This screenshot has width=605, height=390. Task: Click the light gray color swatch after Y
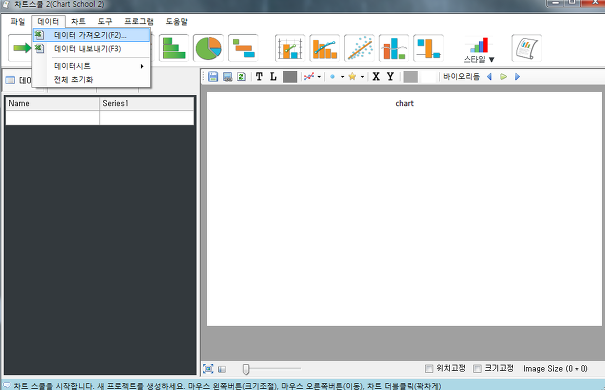coord(411,76)
